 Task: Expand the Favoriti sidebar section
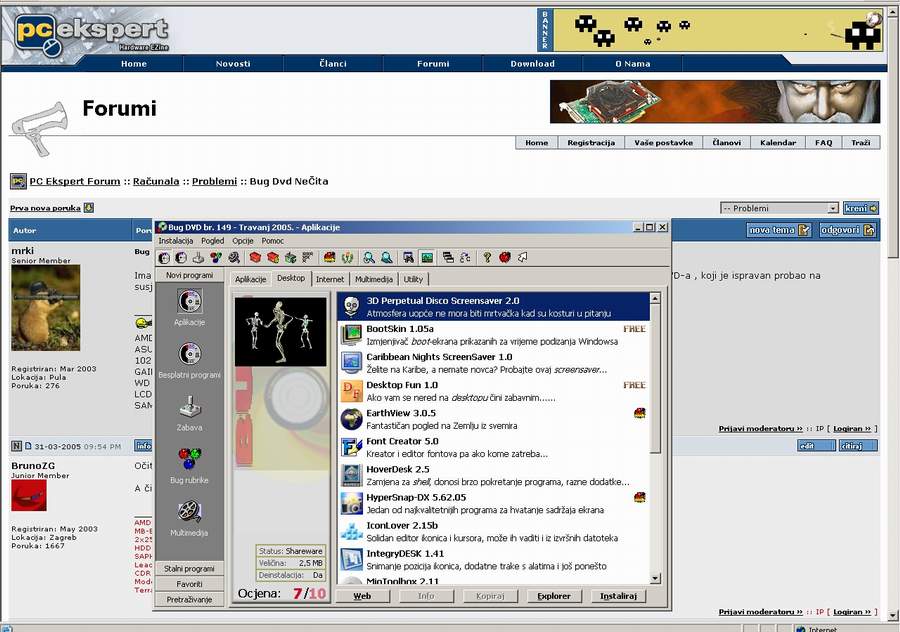[x=189, y=584]
